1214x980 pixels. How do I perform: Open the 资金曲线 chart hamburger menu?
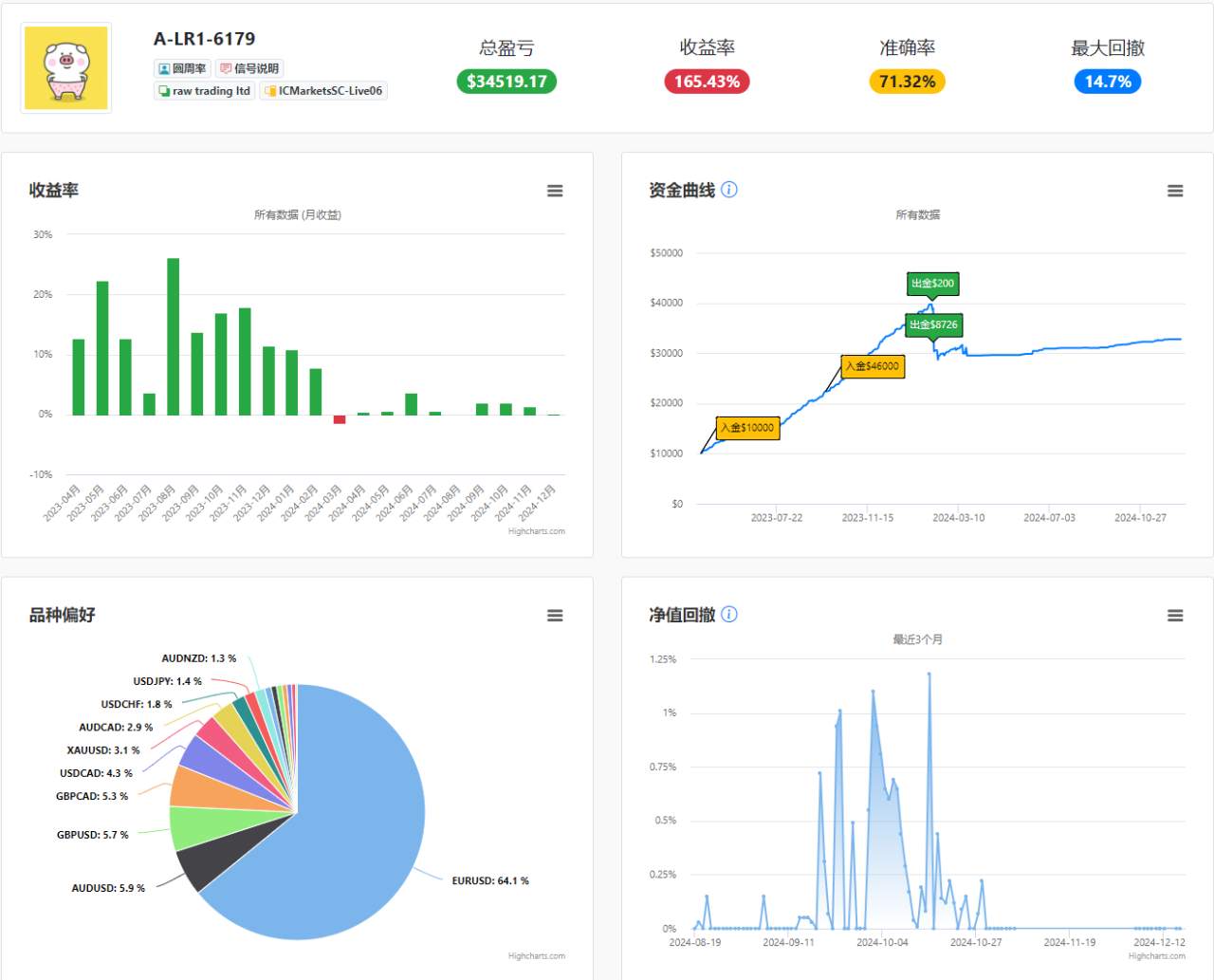pyautogui.click(x=1175, y=191)
